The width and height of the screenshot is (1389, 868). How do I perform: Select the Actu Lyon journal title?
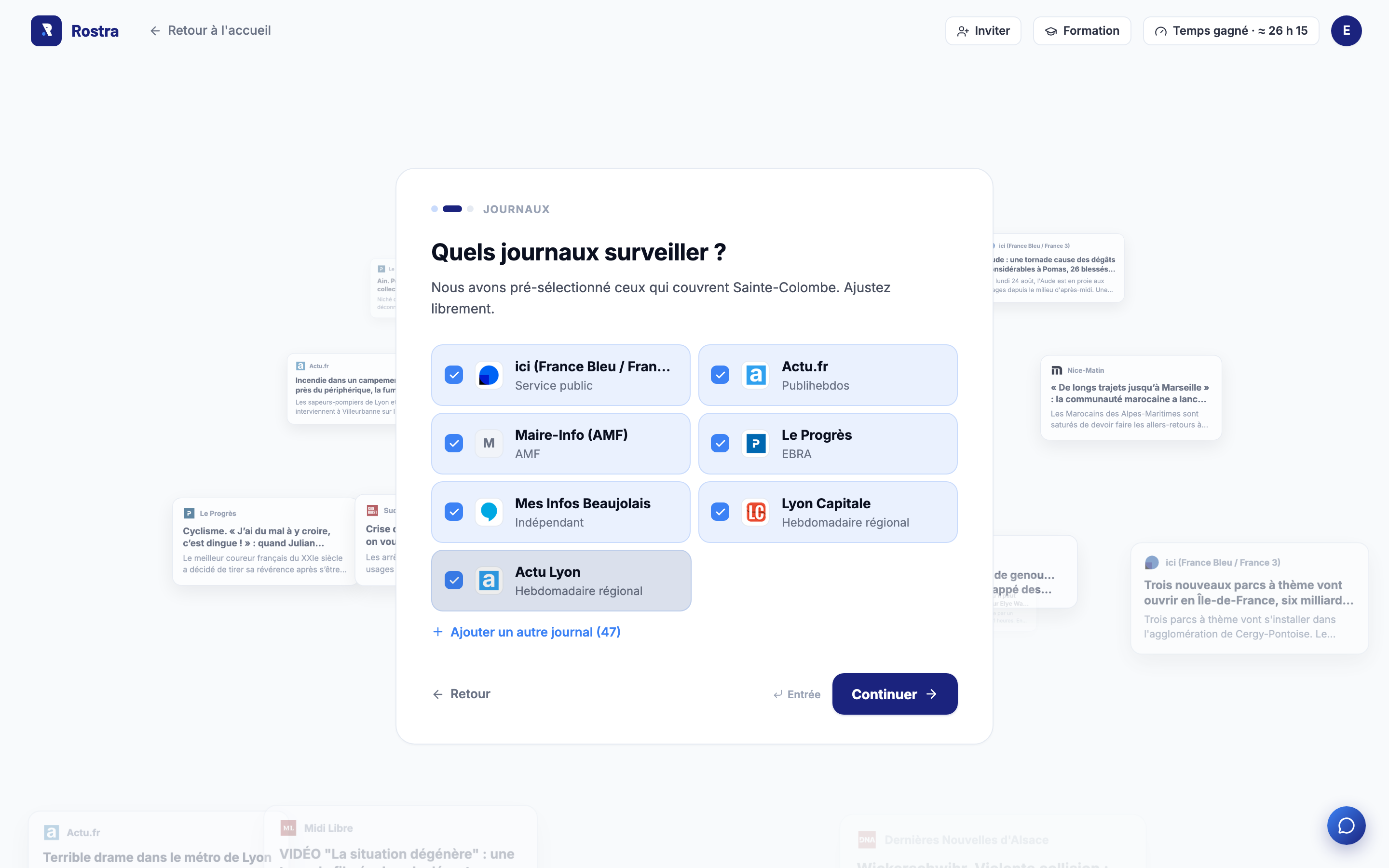click(547, 572)
